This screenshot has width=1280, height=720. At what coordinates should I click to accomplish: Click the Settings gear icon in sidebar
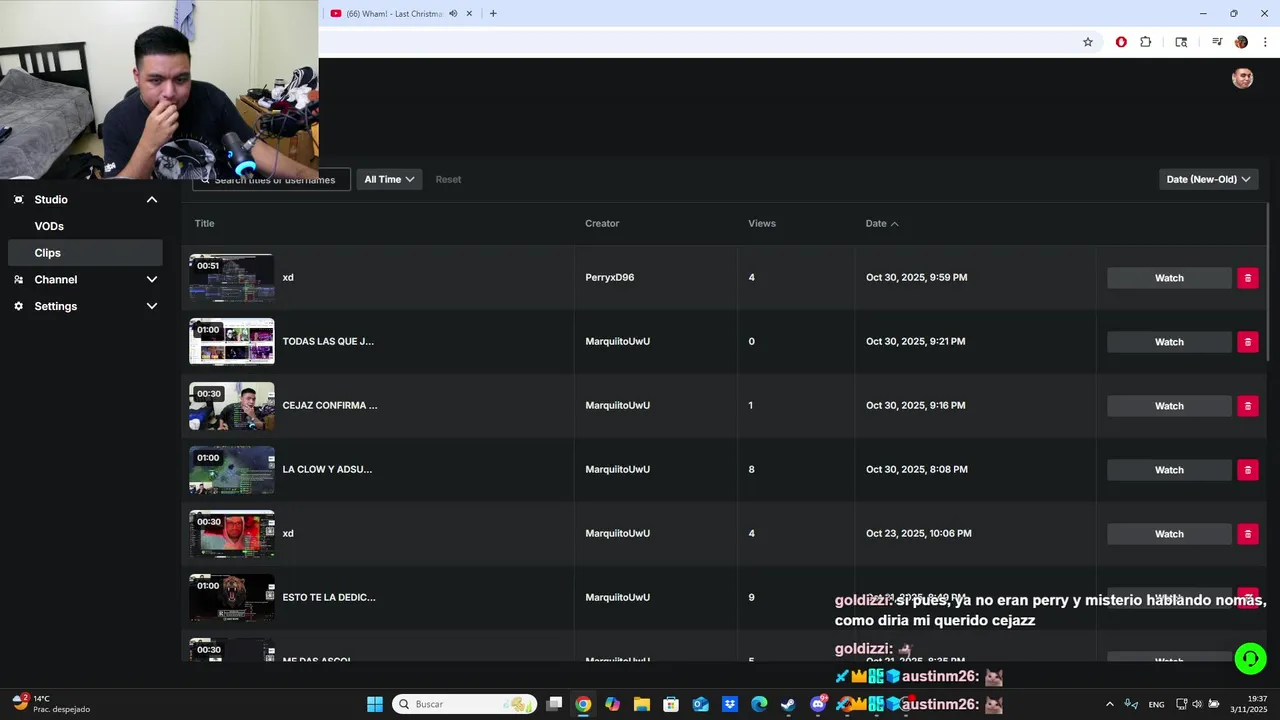point(18,306)
